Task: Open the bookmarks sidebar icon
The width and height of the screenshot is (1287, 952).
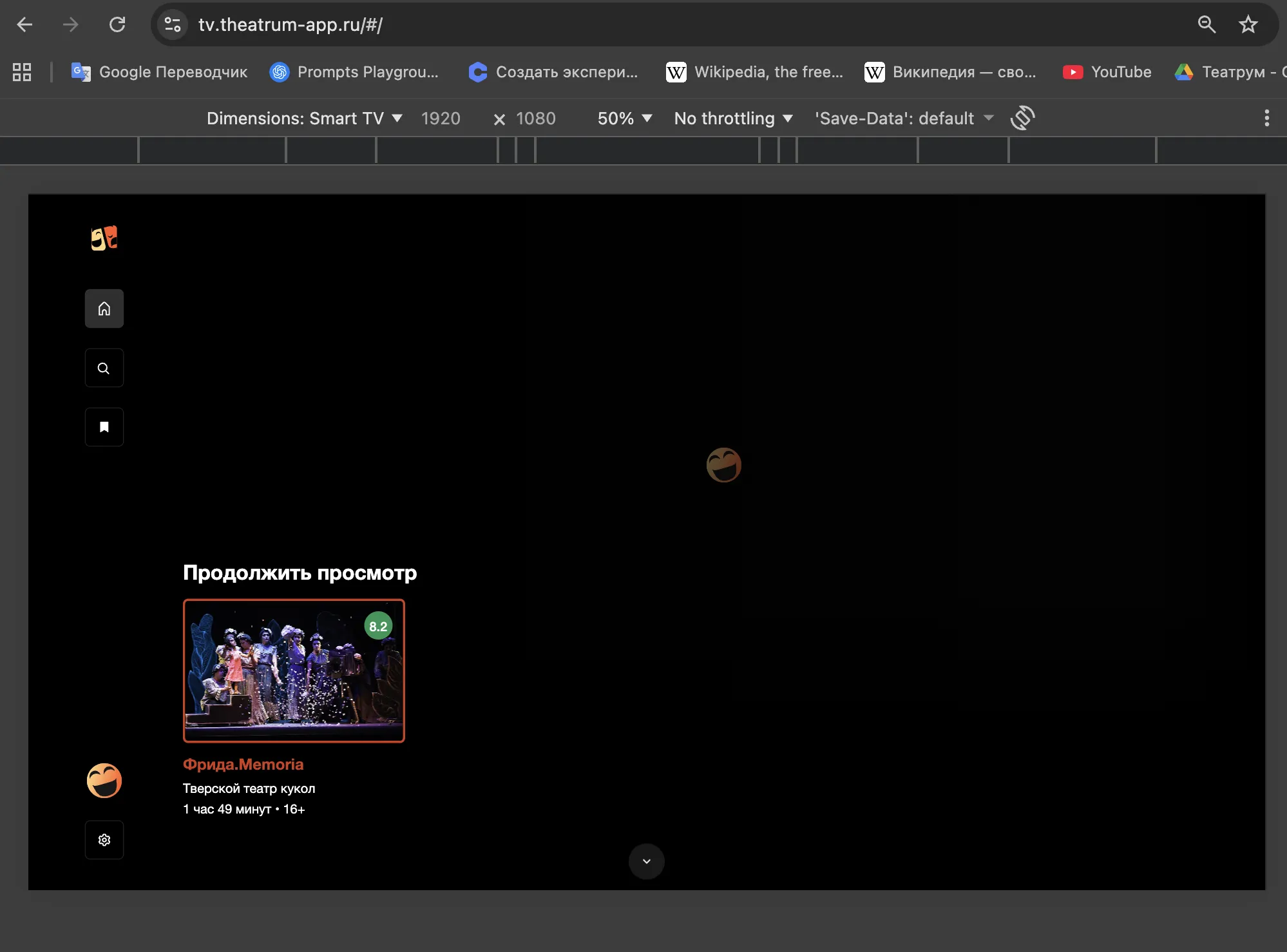Action: pos(104,427)
